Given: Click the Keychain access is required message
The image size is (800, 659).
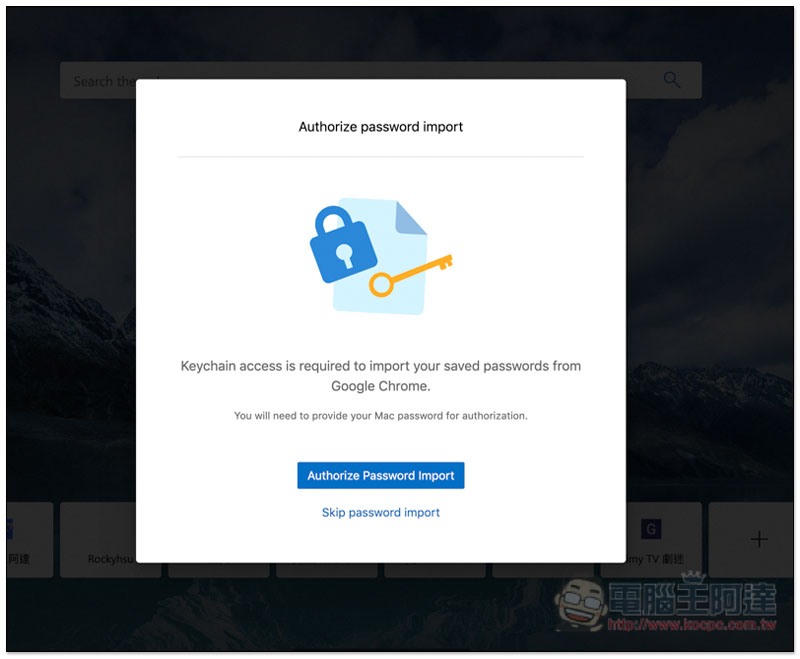Looking at the screenshot, I should click(381, 376).
